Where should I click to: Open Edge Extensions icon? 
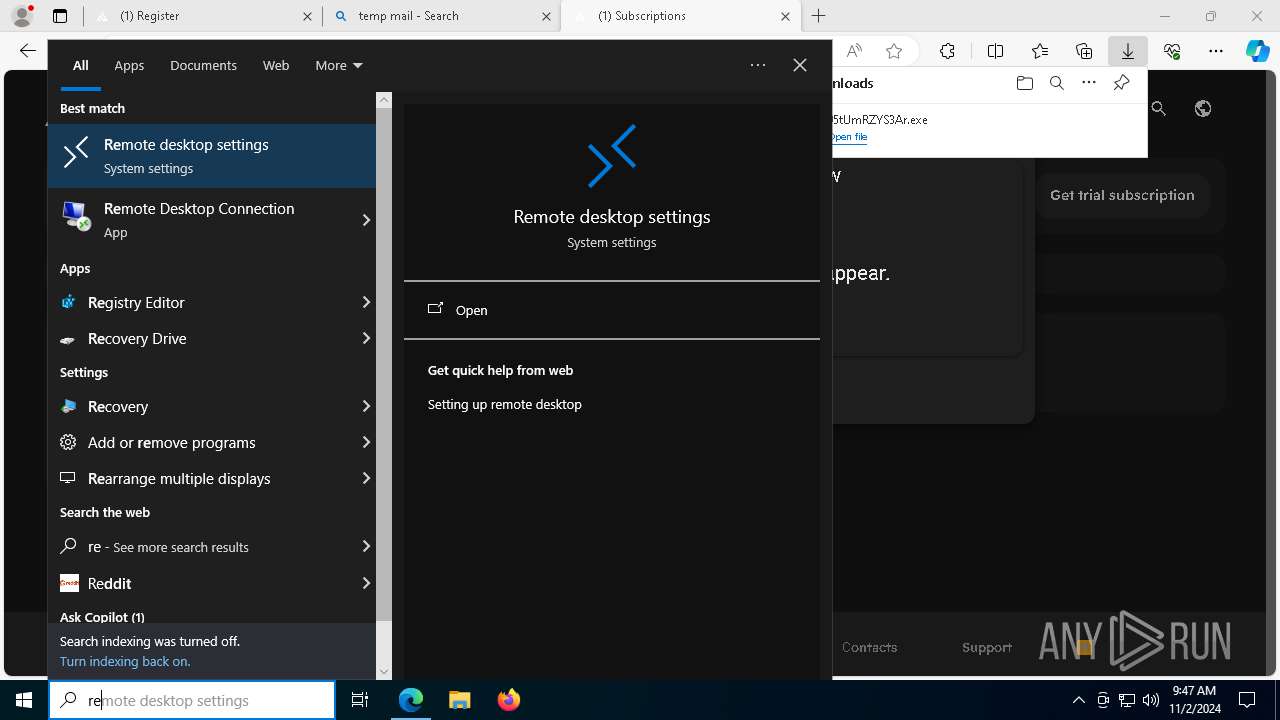pos(948,51)
